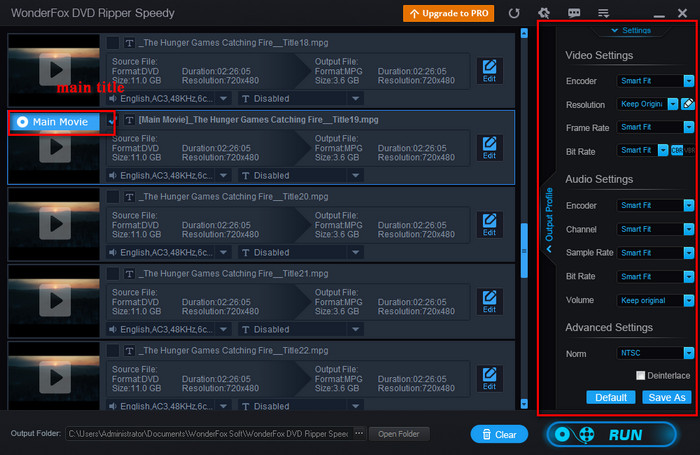The image size is (700, 455).
Task: Open Volume Keep original dropdown
Action: (689, 301)
